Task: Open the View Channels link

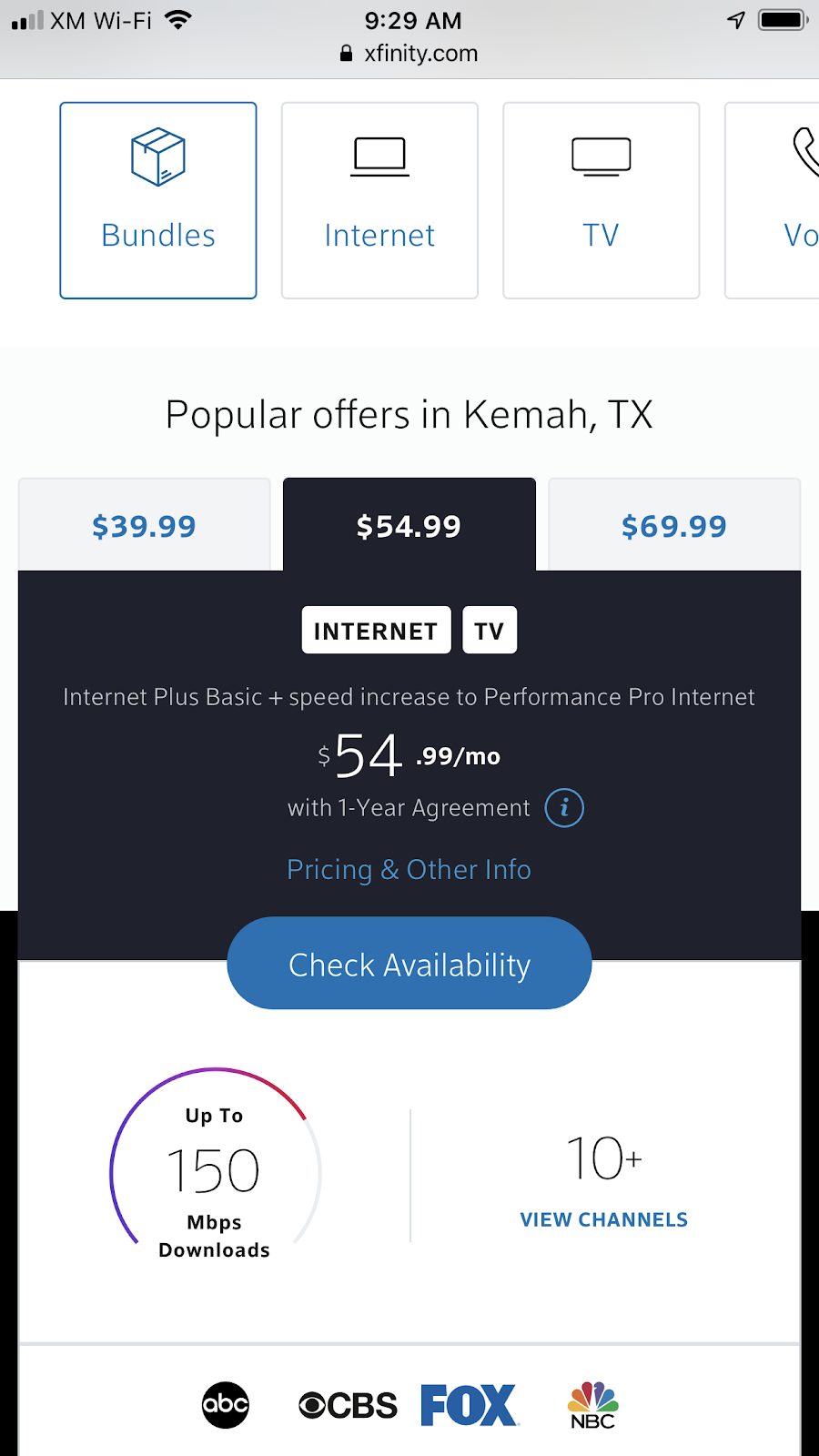Action: coord(604,1219)
